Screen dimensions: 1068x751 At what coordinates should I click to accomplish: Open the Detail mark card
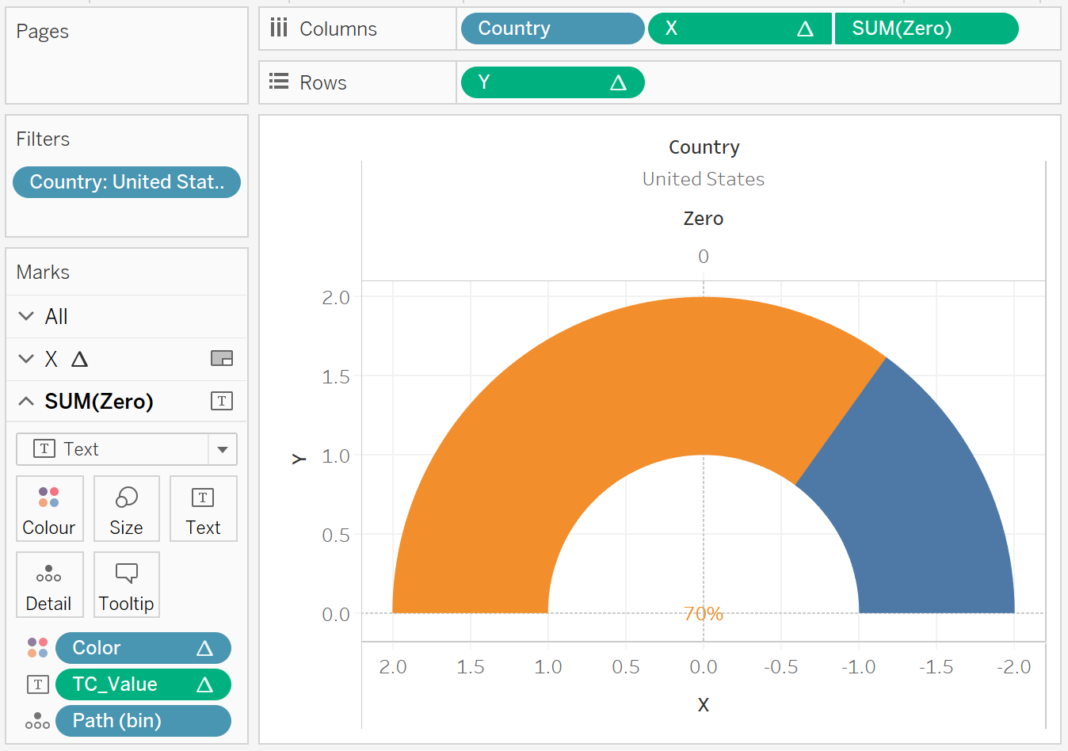tap(49, 585)
